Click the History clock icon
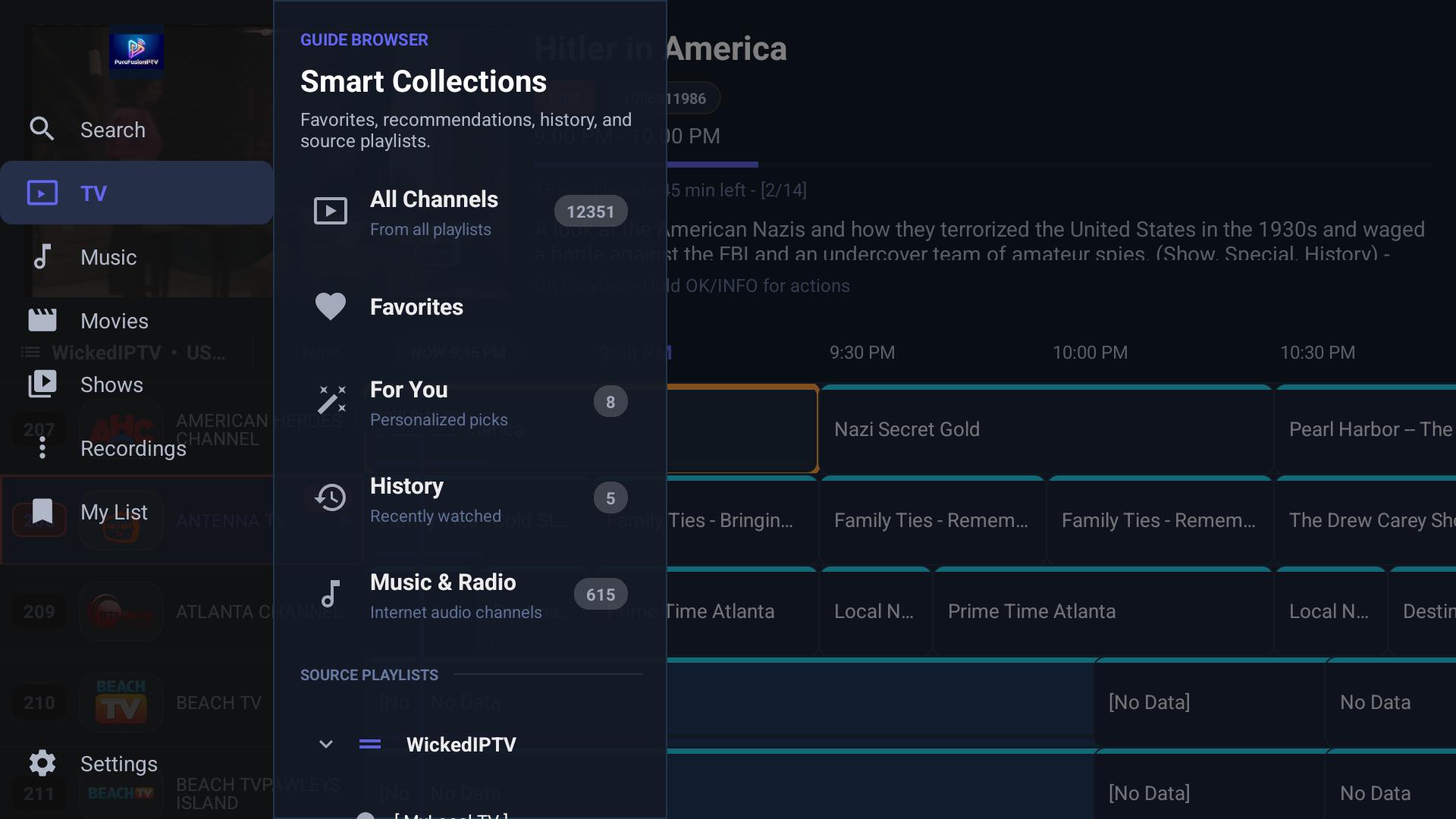The width and height of the screenshot is (1456, 819). (x=331, y=497)
